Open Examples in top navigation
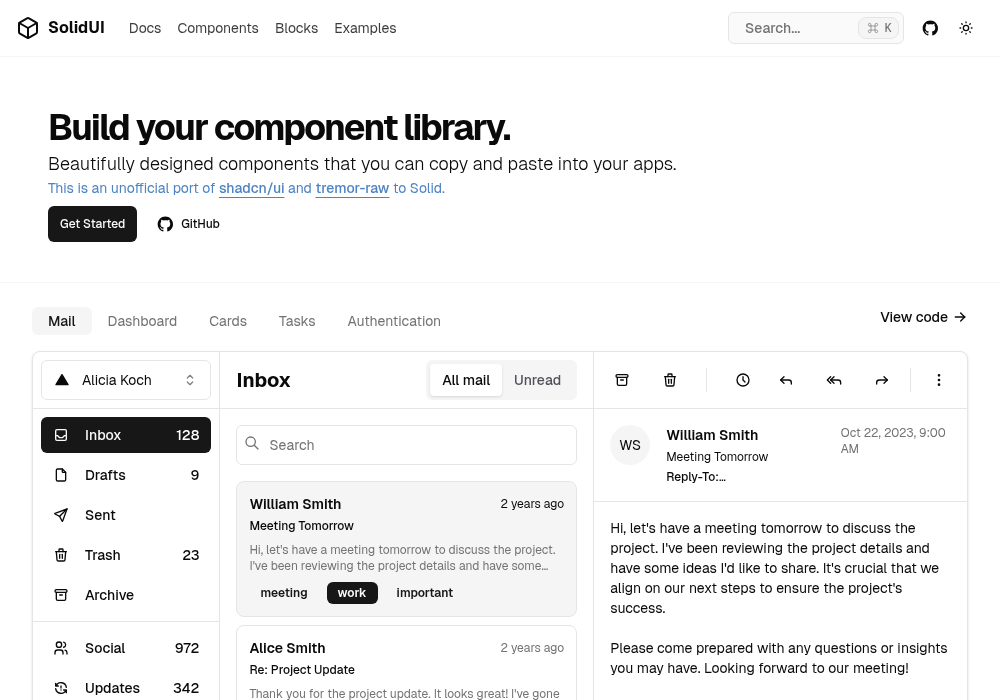The image size is (1000, 700). coord(365,28)
